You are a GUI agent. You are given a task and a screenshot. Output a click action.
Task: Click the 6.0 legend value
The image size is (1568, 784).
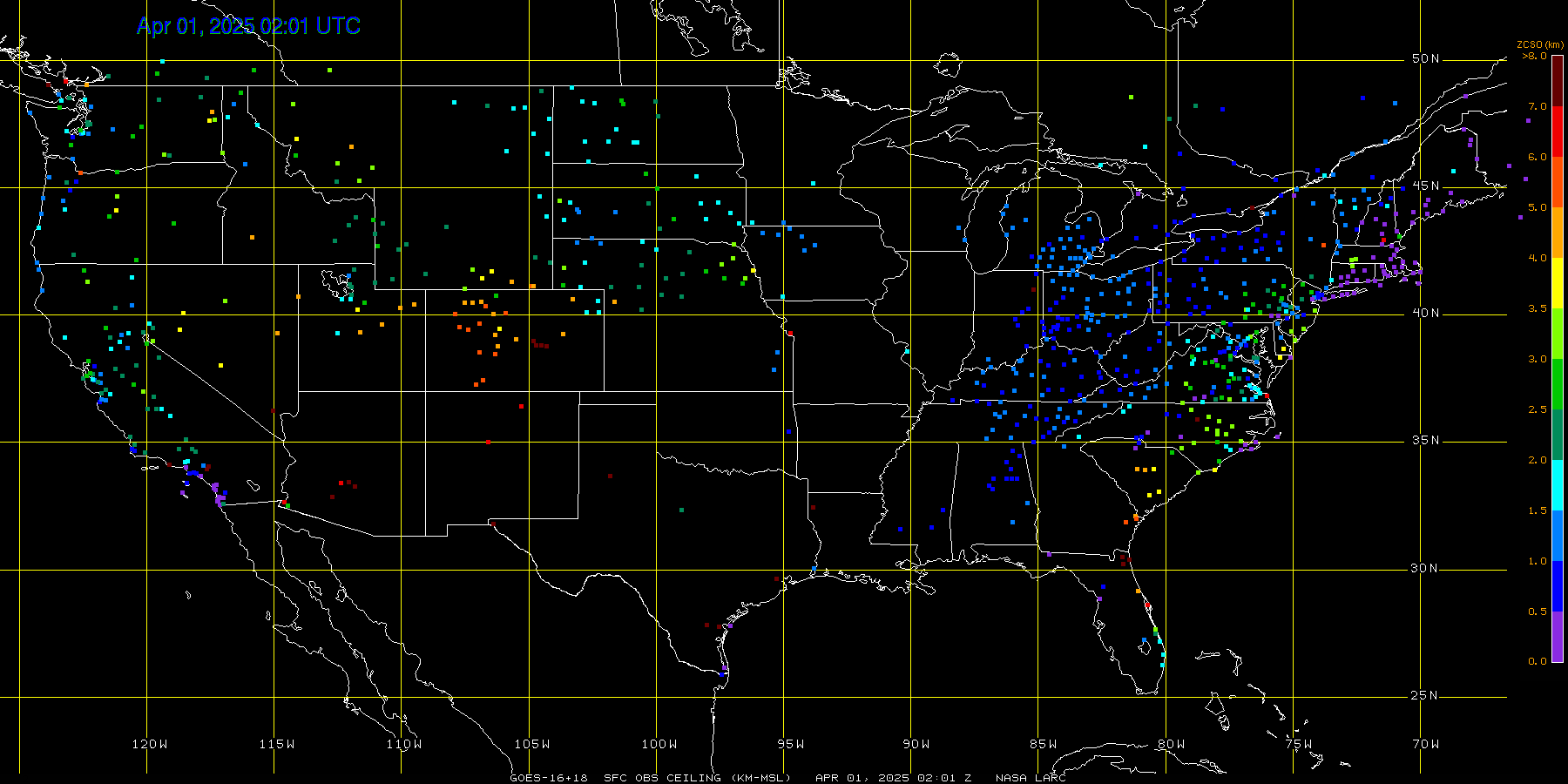click(1538, 157)
